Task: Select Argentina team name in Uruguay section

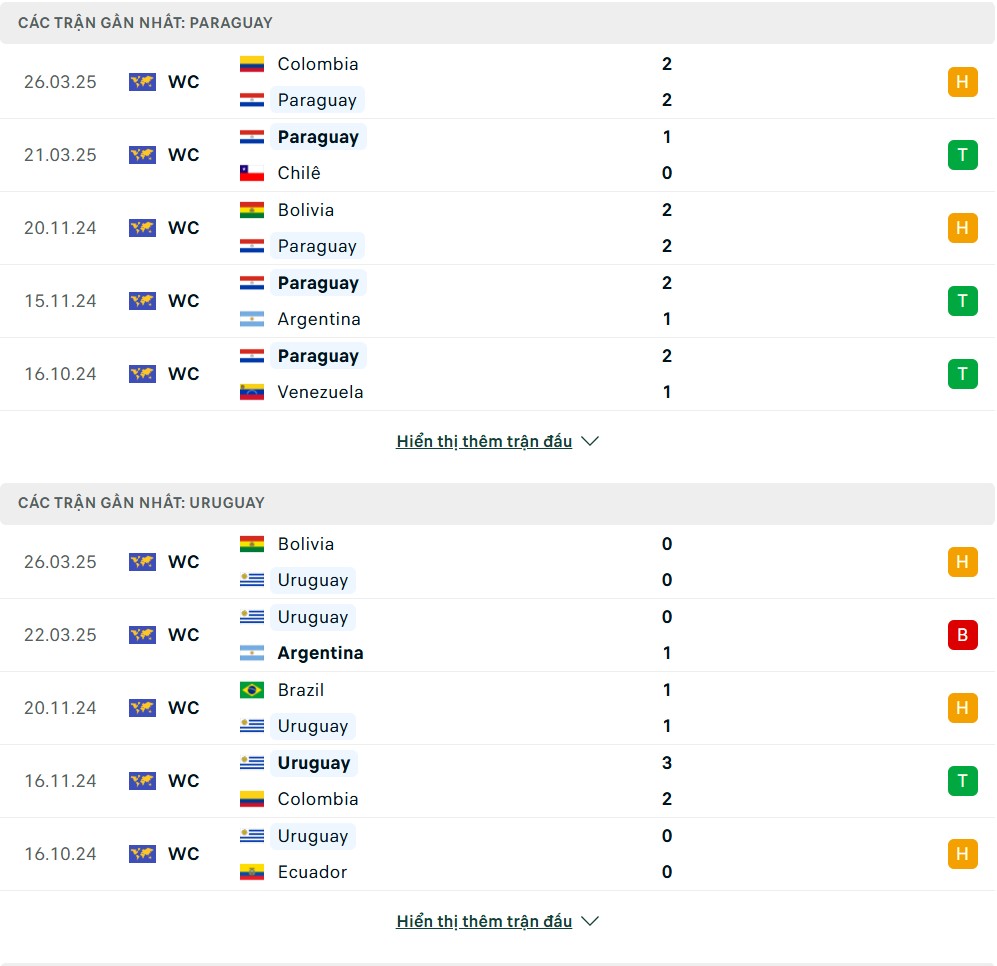Action: point(320,653)
